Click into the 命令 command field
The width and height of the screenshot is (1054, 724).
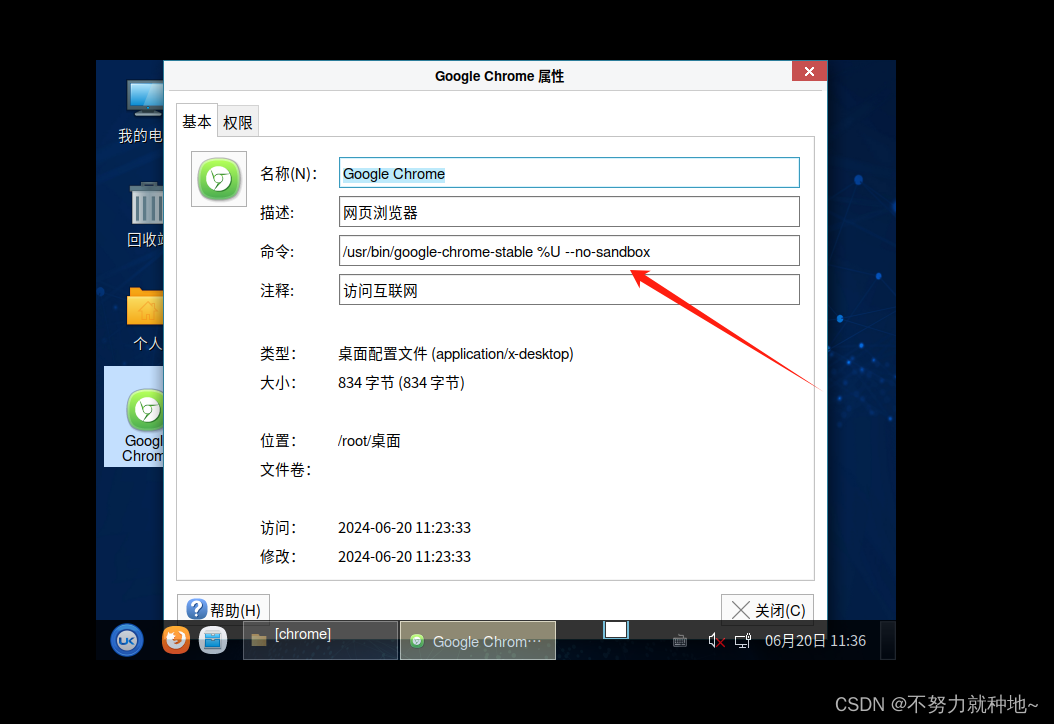pos(569,251)
